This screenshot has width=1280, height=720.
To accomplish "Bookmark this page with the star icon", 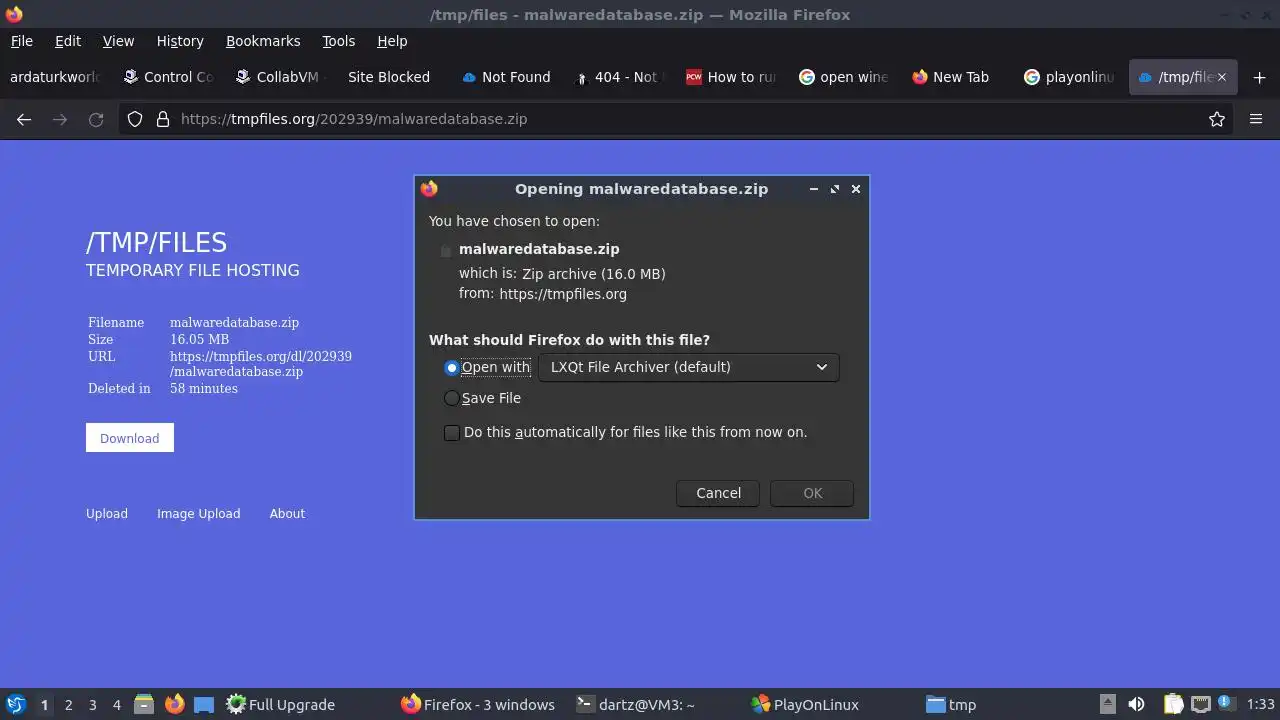I will click(x=1217, y=119).
